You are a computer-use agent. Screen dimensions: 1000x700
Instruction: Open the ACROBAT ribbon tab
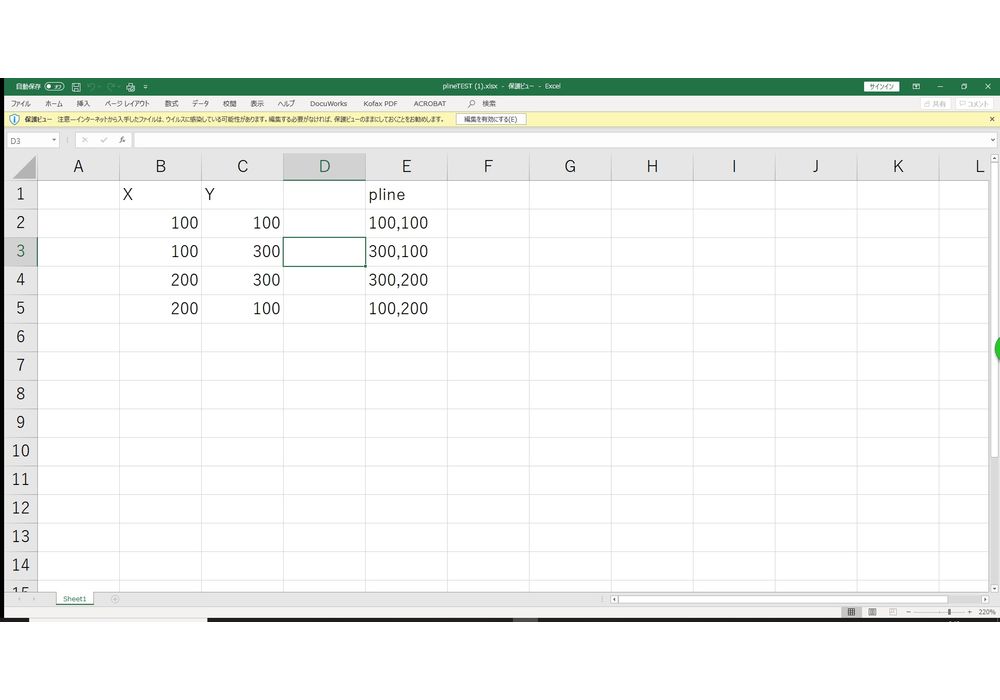pos(430,103)
